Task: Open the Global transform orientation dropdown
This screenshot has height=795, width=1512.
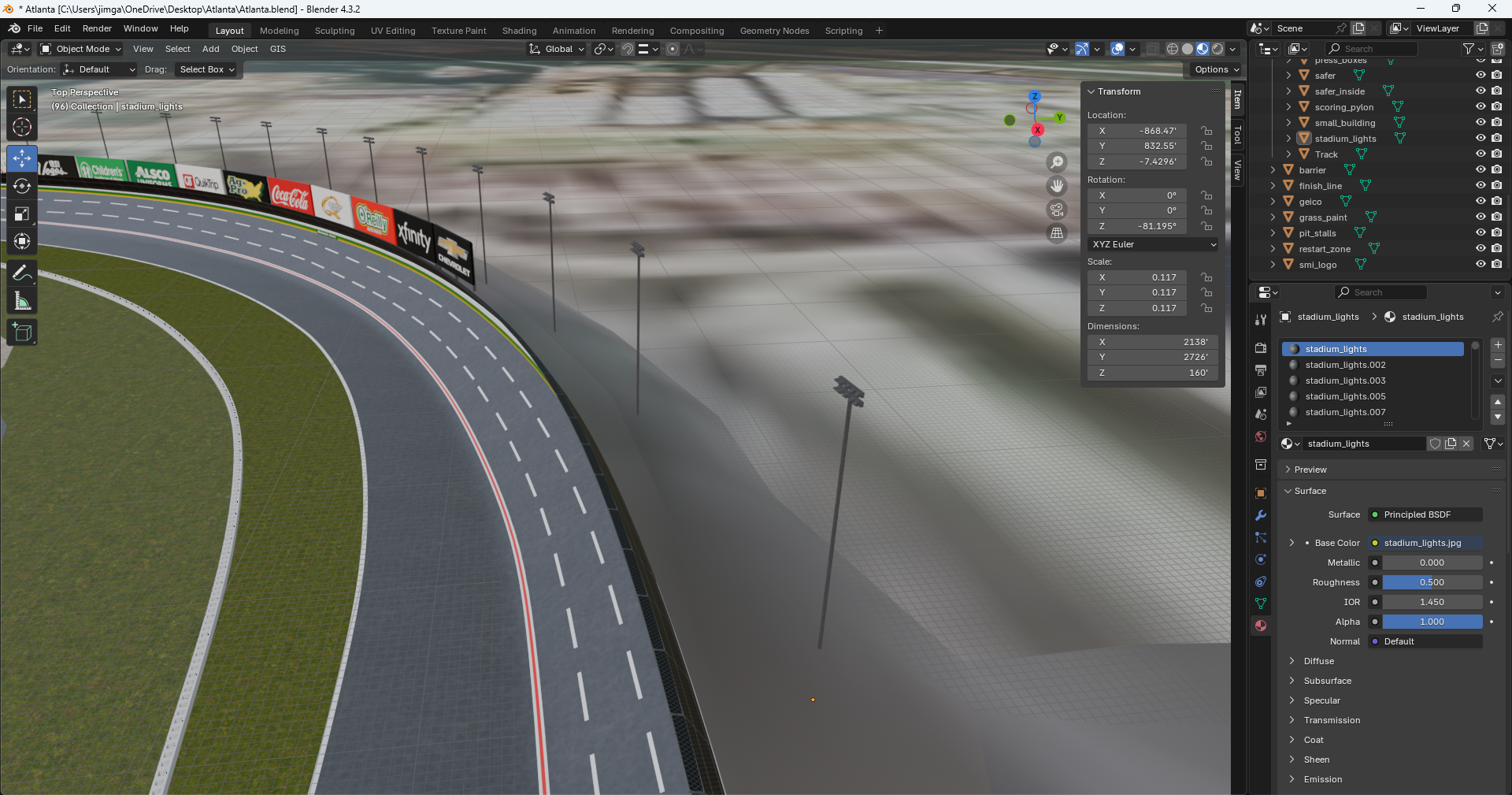Action: tap(558, 49)
